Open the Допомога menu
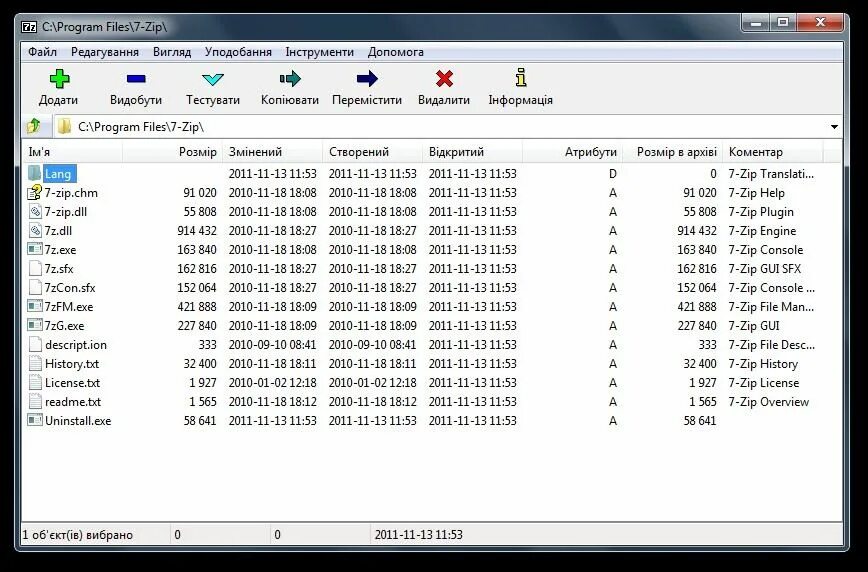The width and height of the screenshot is (868, 572). tap(395, 51)
